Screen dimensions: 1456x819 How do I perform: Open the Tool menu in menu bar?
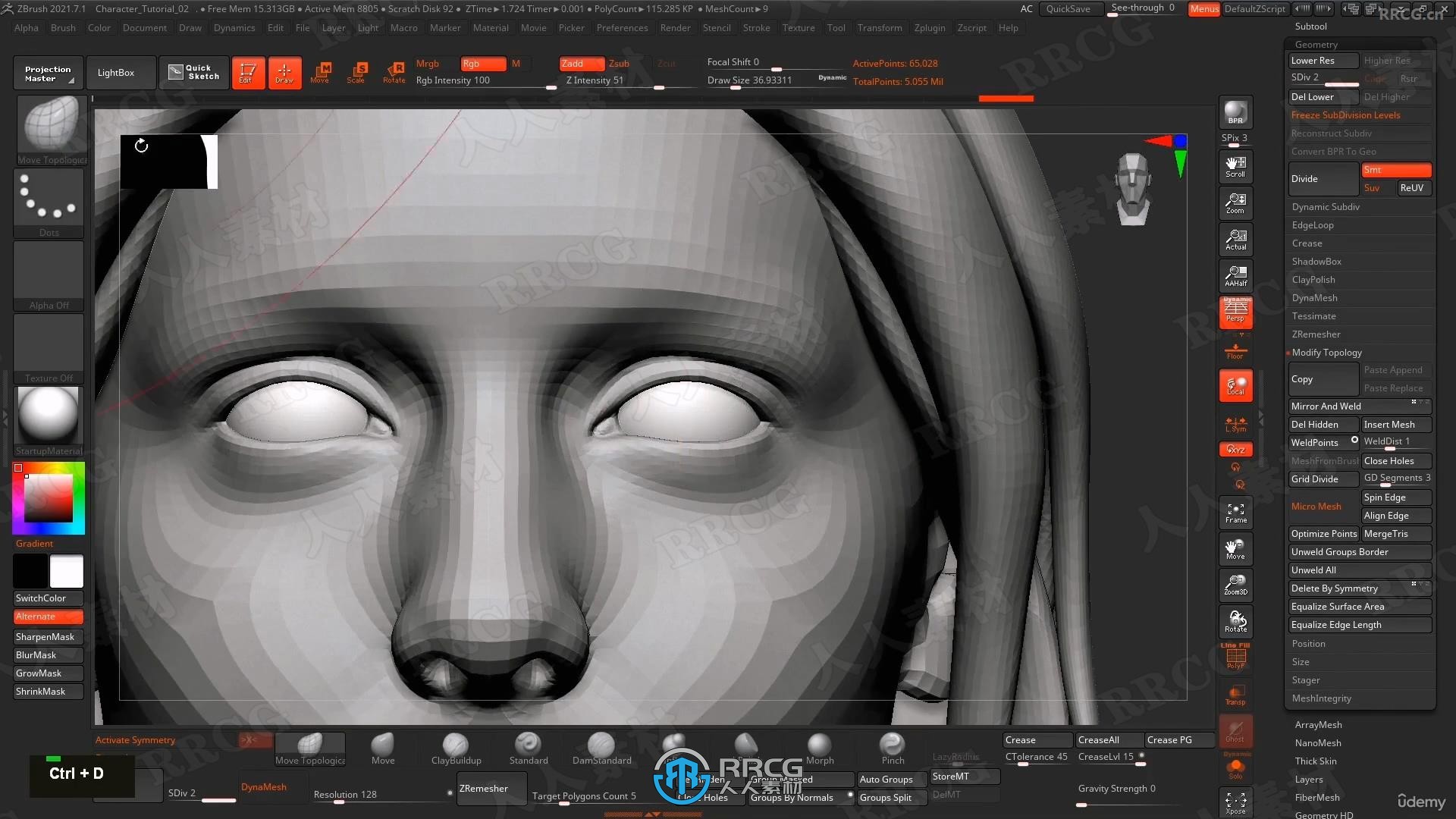point(836,27)
